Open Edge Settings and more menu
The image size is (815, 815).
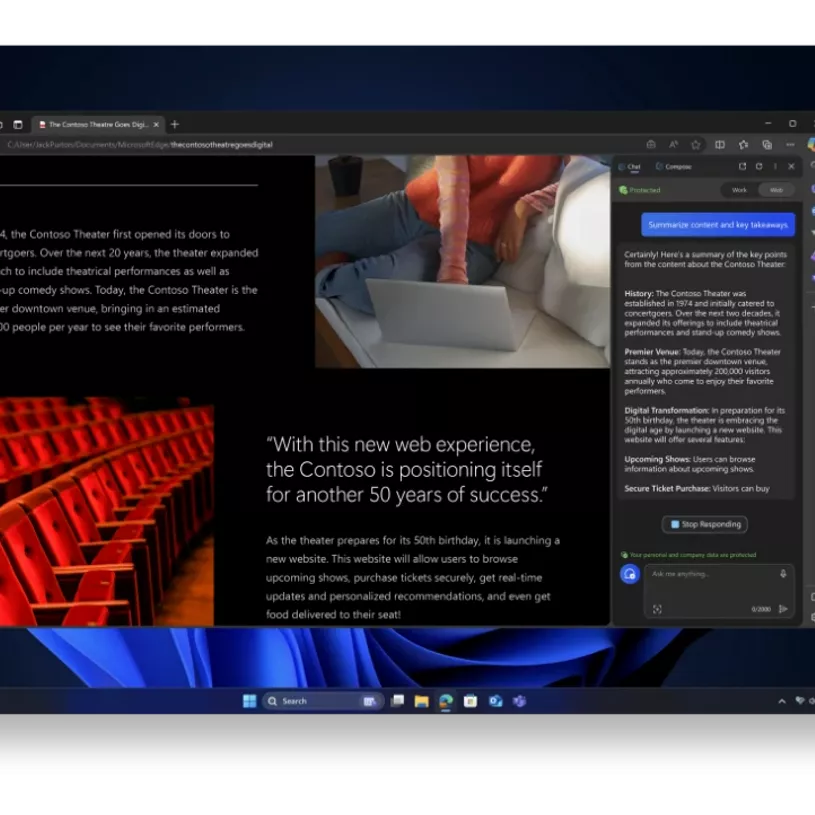790,144
